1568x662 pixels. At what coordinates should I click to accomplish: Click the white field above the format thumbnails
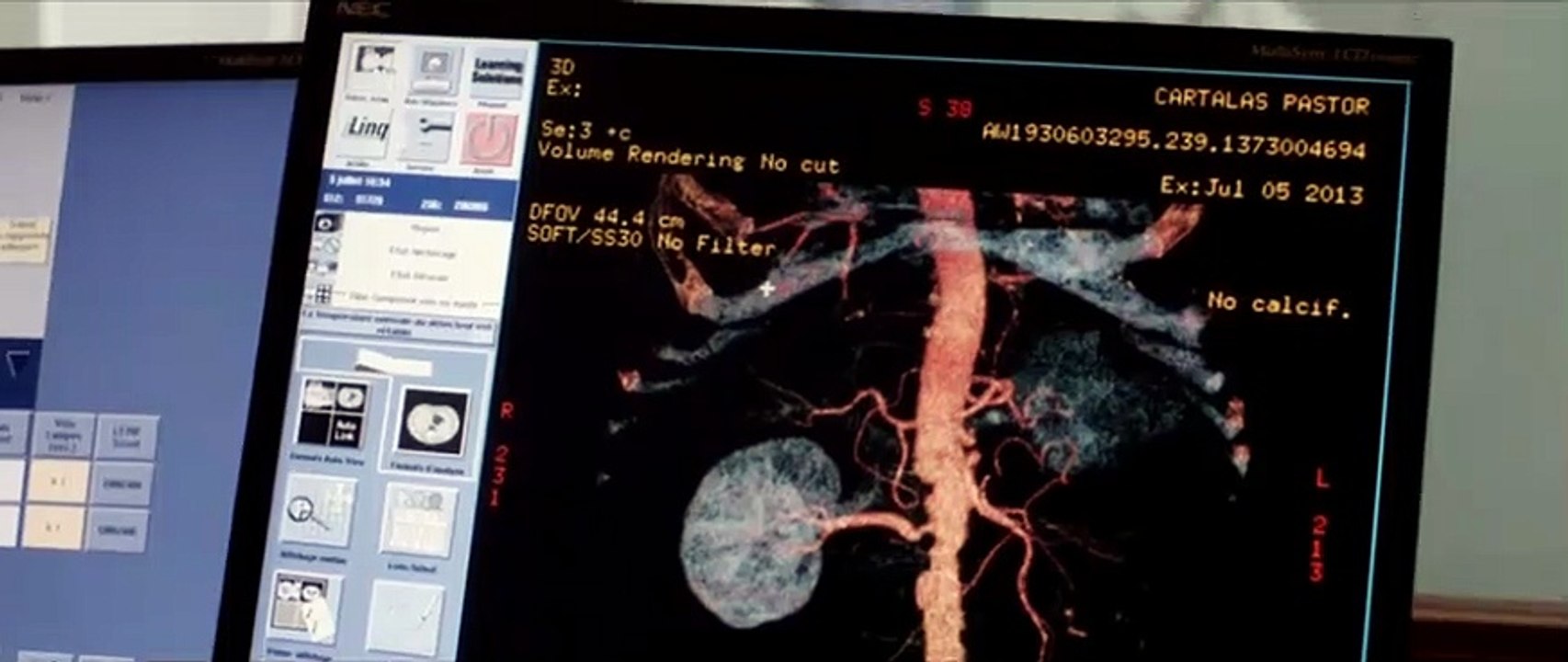coord(392,362)
